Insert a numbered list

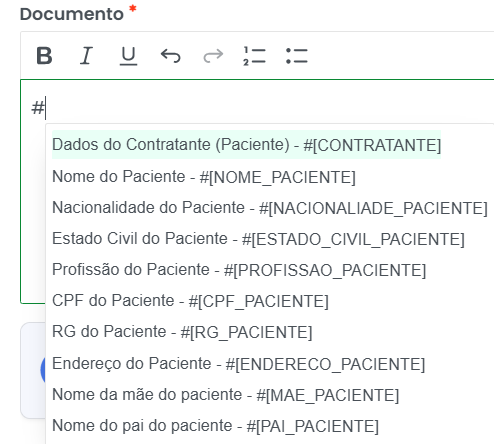254,55
